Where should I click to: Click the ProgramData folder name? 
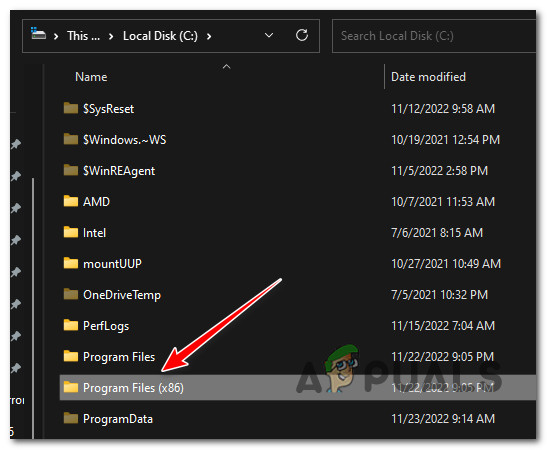pos(118,419)
